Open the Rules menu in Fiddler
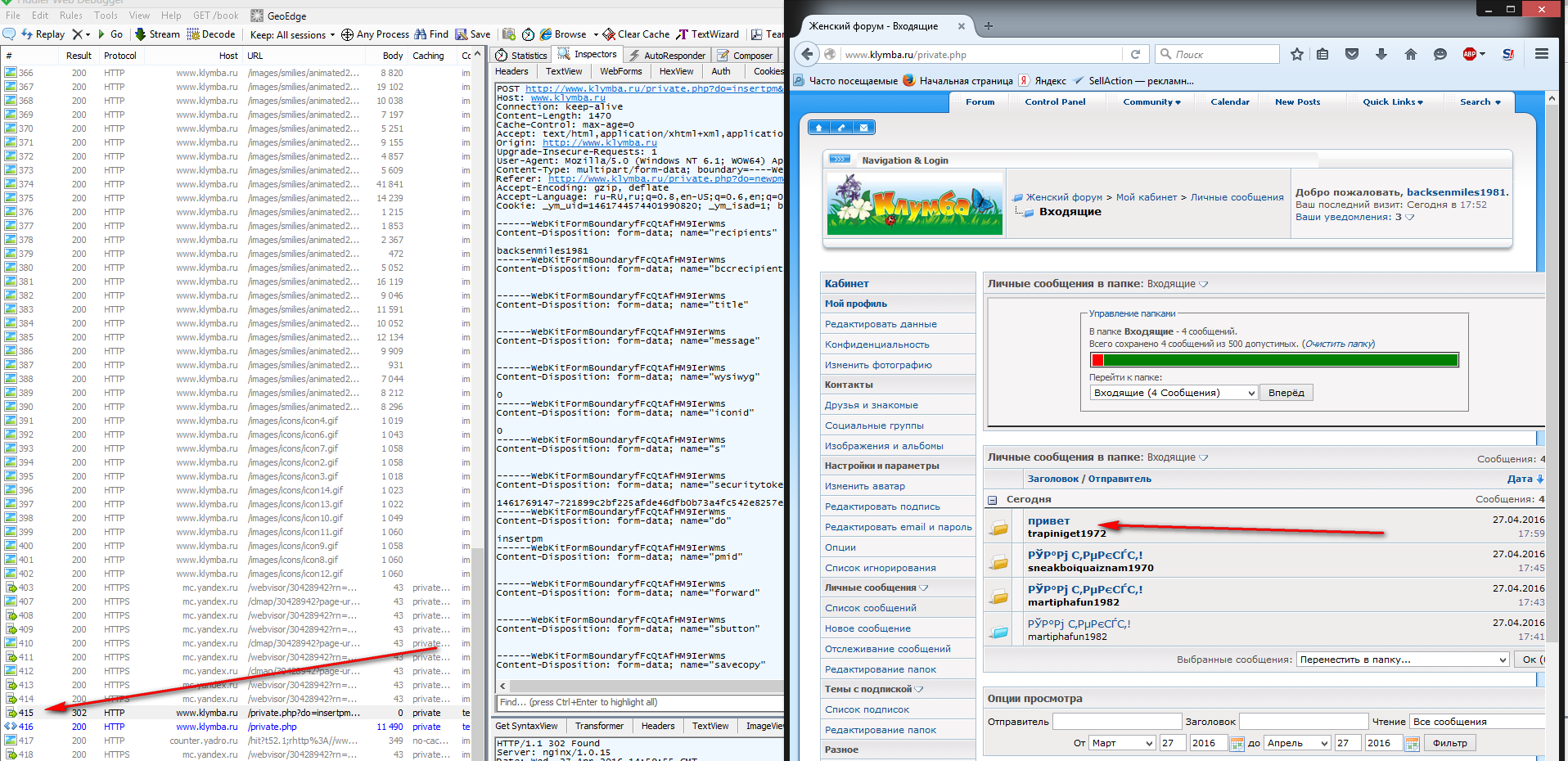The width and height of the screenshot is (1568, 761). [x=70, y=16]
